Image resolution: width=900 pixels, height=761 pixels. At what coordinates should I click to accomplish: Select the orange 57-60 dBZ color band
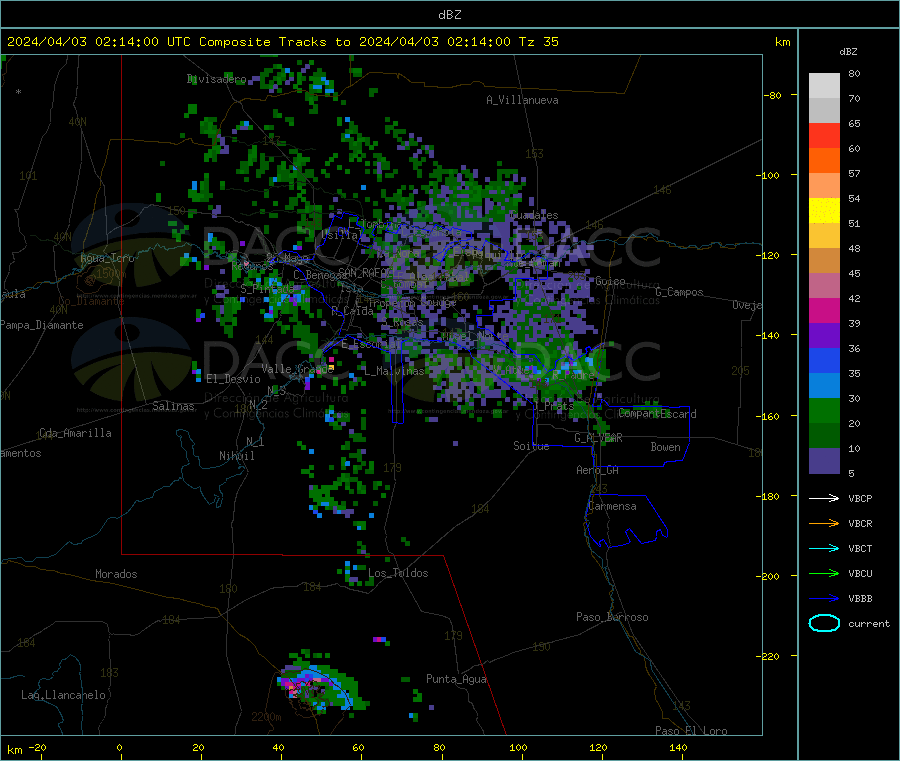[x=824, y=160]
